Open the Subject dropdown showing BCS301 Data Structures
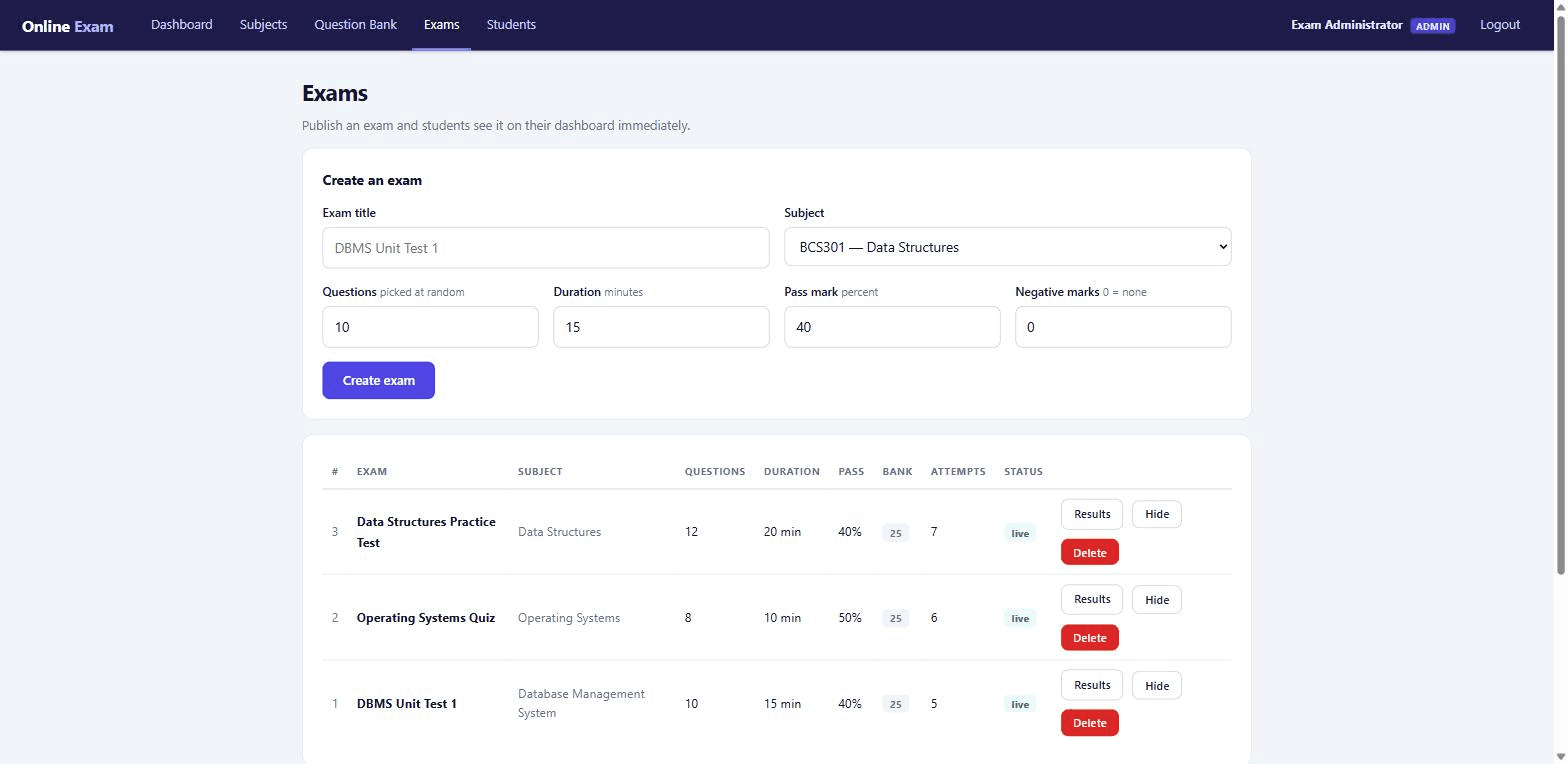The image size is (1568, 764). pos(1007,247)
